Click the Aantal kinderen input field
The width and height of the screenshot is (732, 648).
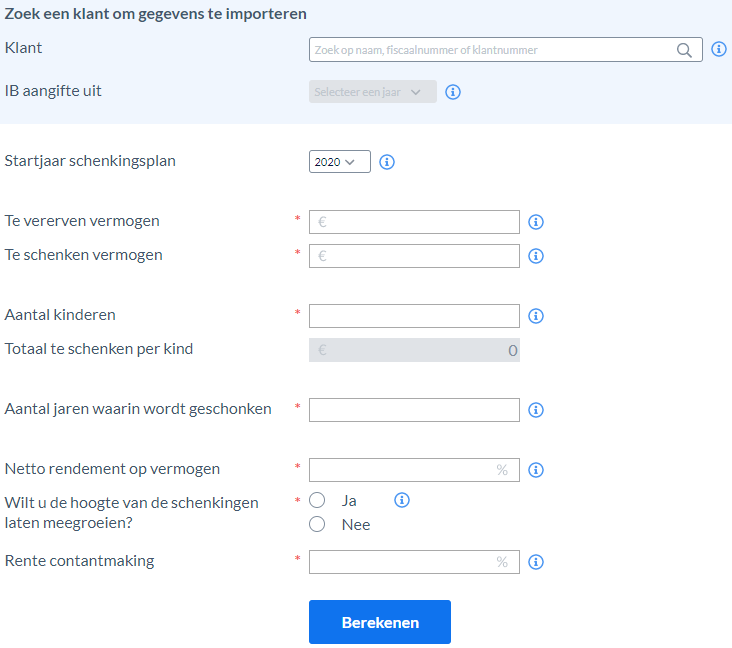pyautogui.click(x=414, y=316)
